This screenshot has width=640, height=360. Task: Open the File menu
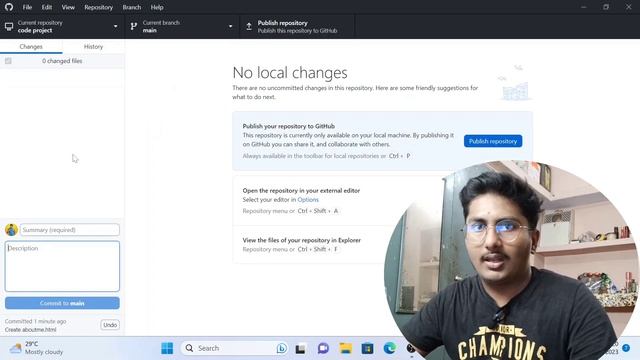click(x=27, y=7)
